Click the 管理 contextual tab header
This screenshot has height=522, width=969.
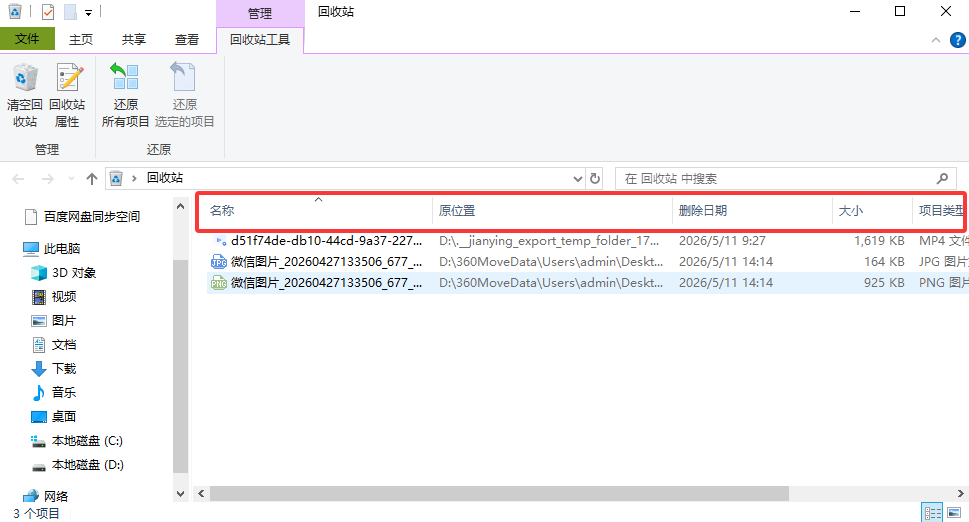[x=260, y=14]
